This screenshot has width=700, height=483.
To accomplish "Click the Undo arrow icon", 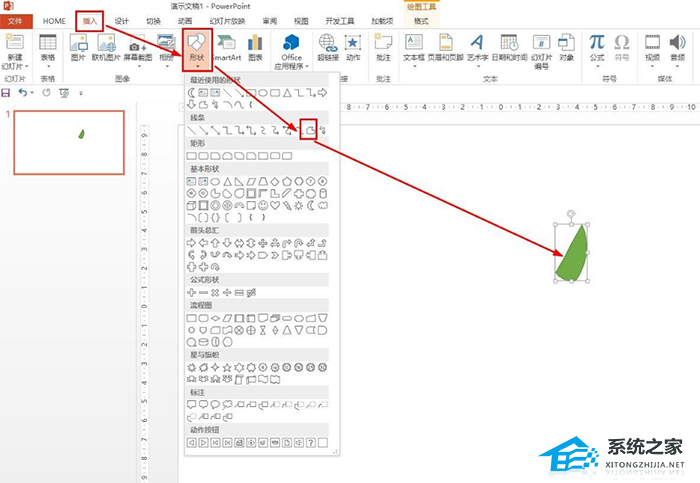I will [x=22, y=92].
